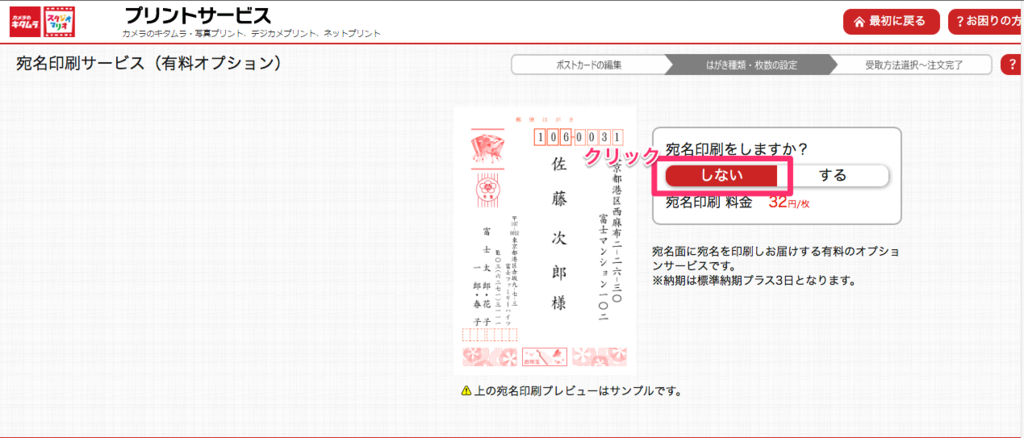Click the カメラのキタムラ logo
The height and width of the screenshot is (438, 1024).
point(24,22)
